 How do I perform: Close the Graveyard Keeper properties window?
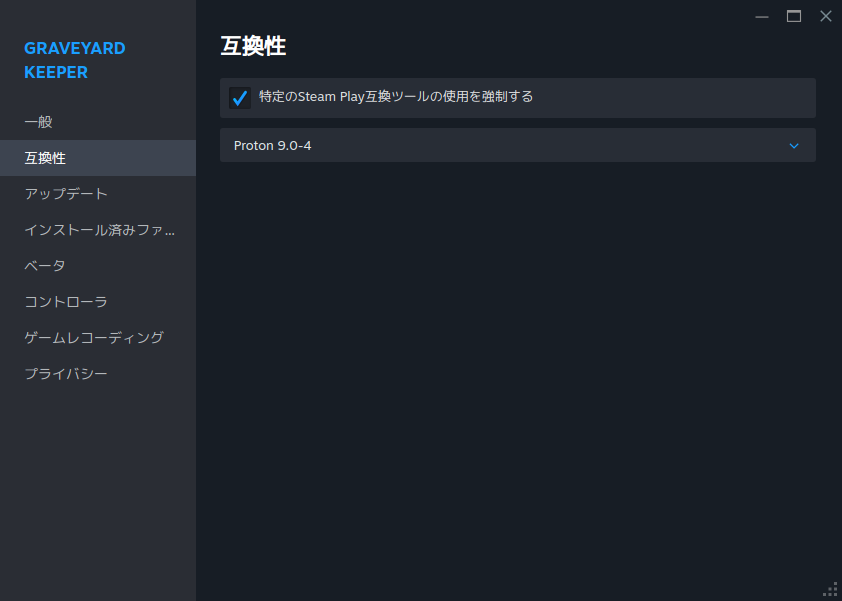[825, 16]
